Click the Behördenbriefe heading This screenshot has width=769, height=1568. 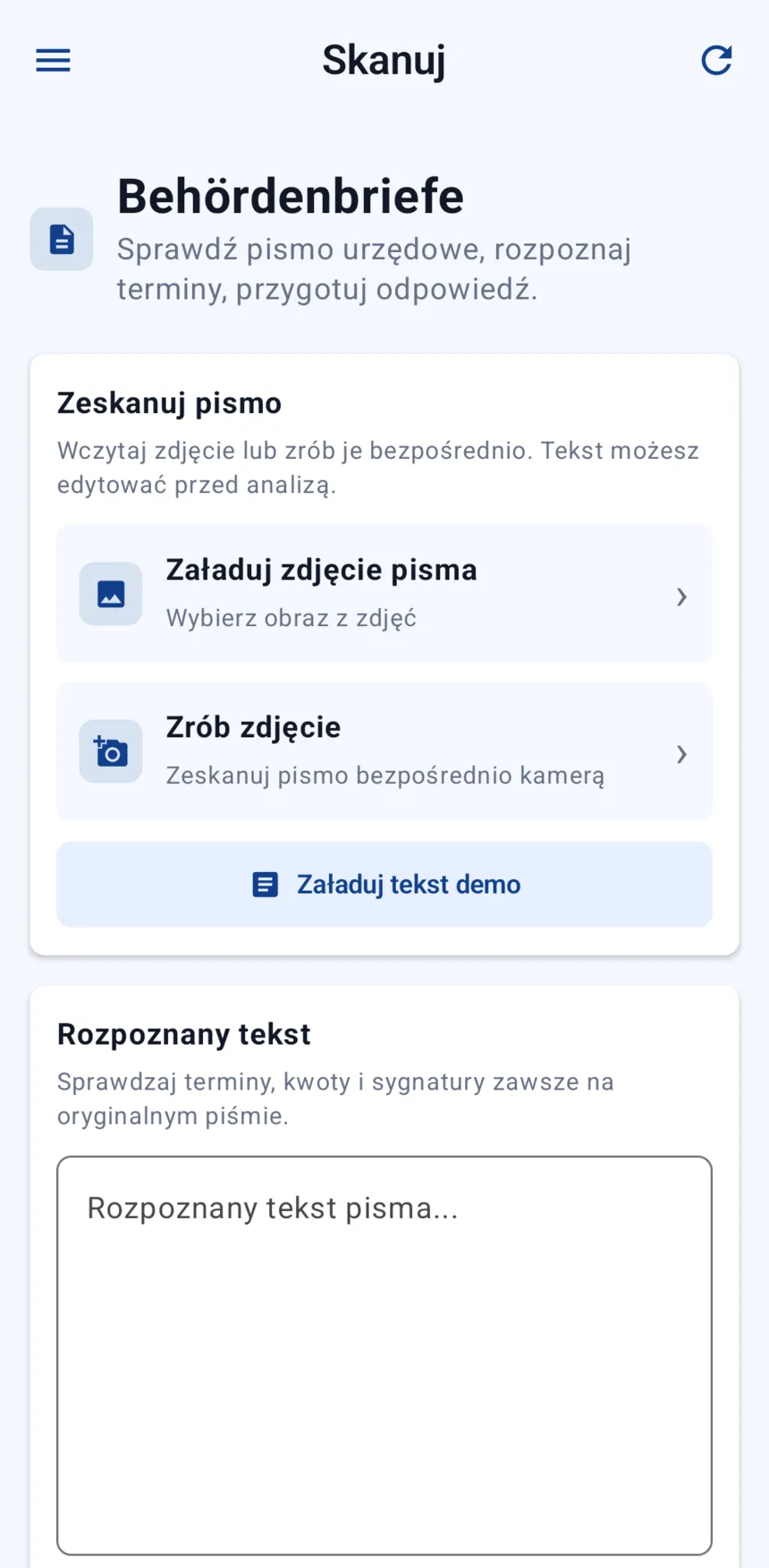291,197
